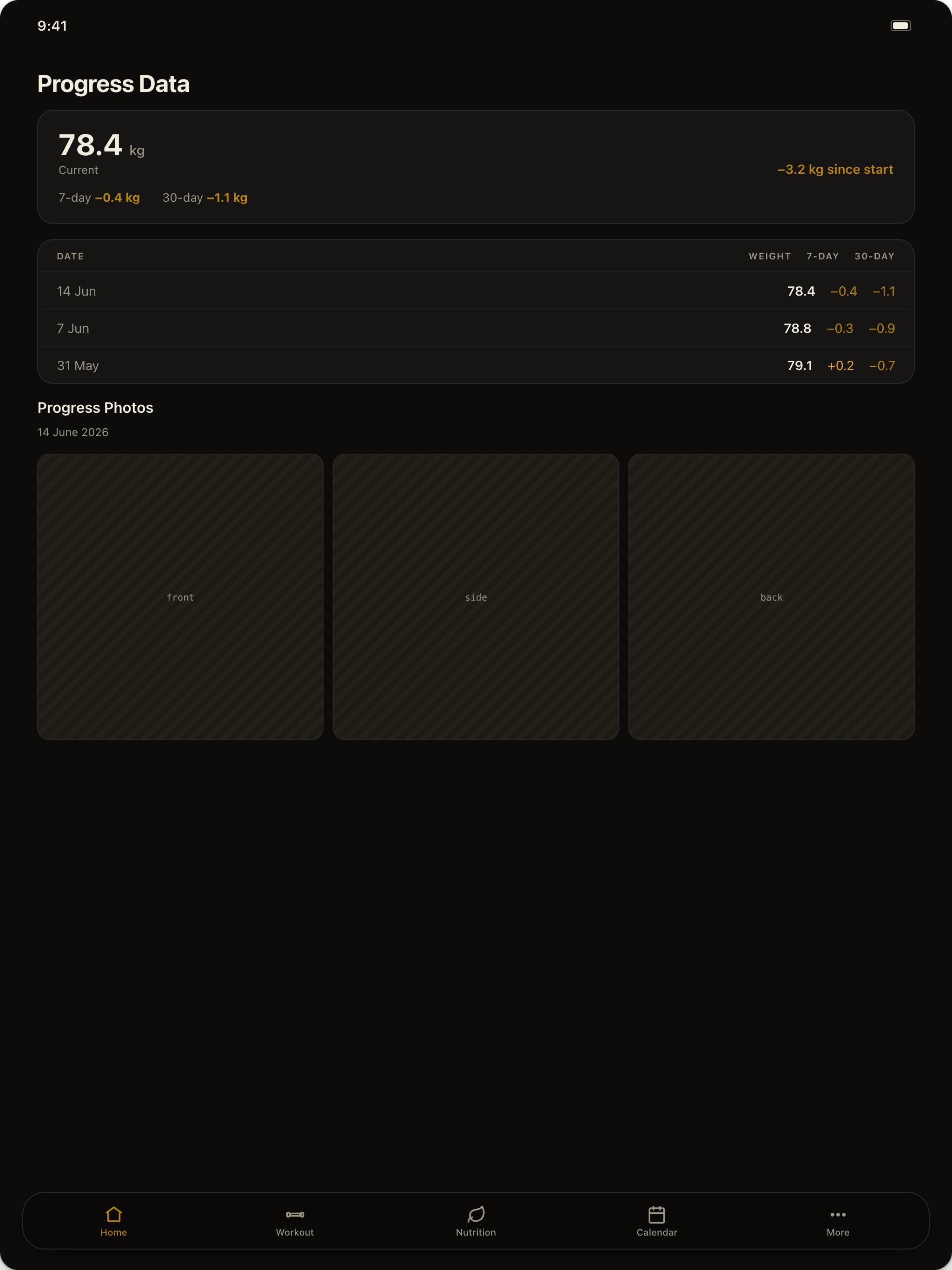This screenshot has width=952, height=1270.
Task: Tap the +0.2 seven-day change value
Action: point(840,366)
